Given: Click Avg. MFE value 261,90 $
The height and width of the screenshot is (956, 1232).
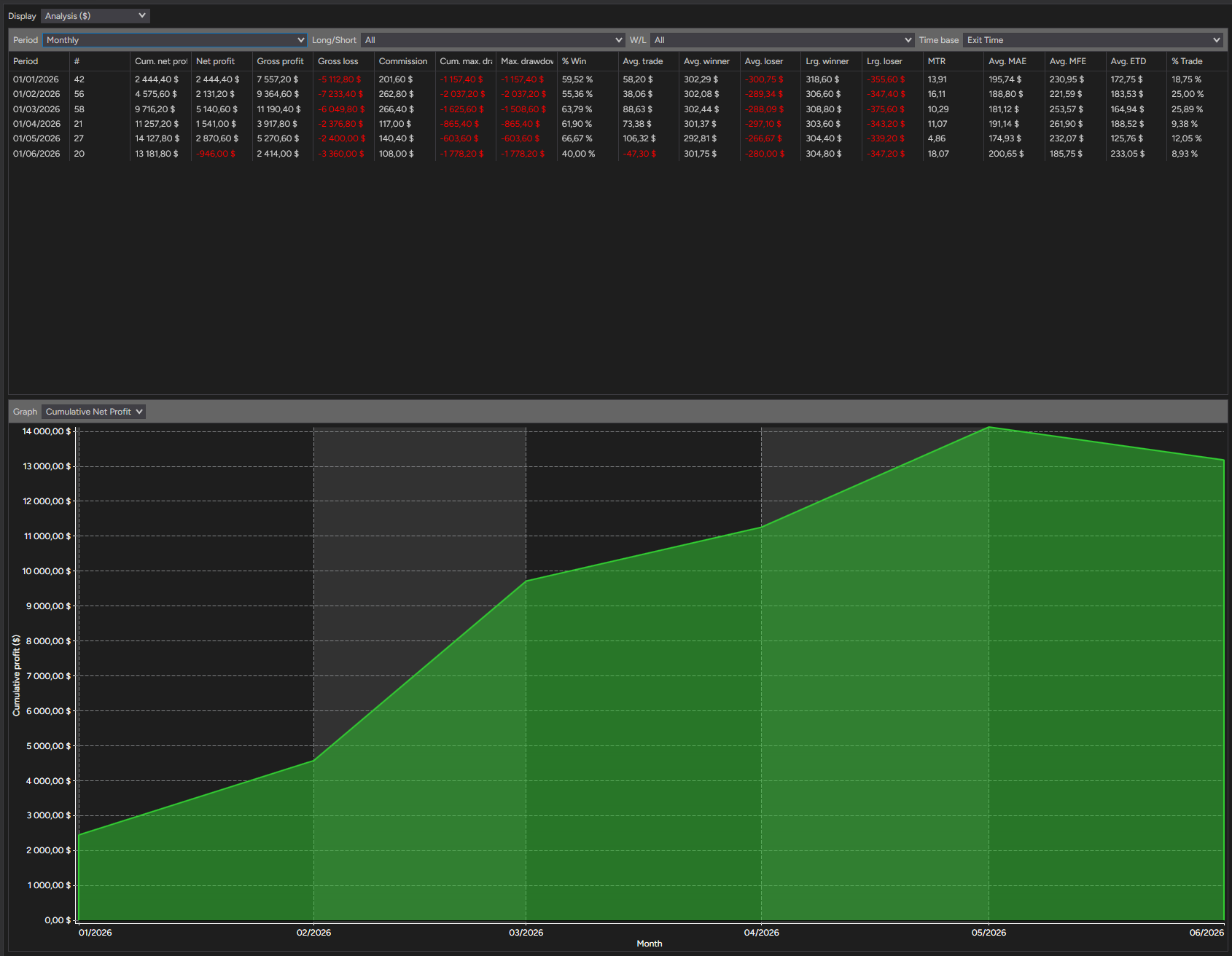Looking at the screenshot, I should click(1067, 124).
